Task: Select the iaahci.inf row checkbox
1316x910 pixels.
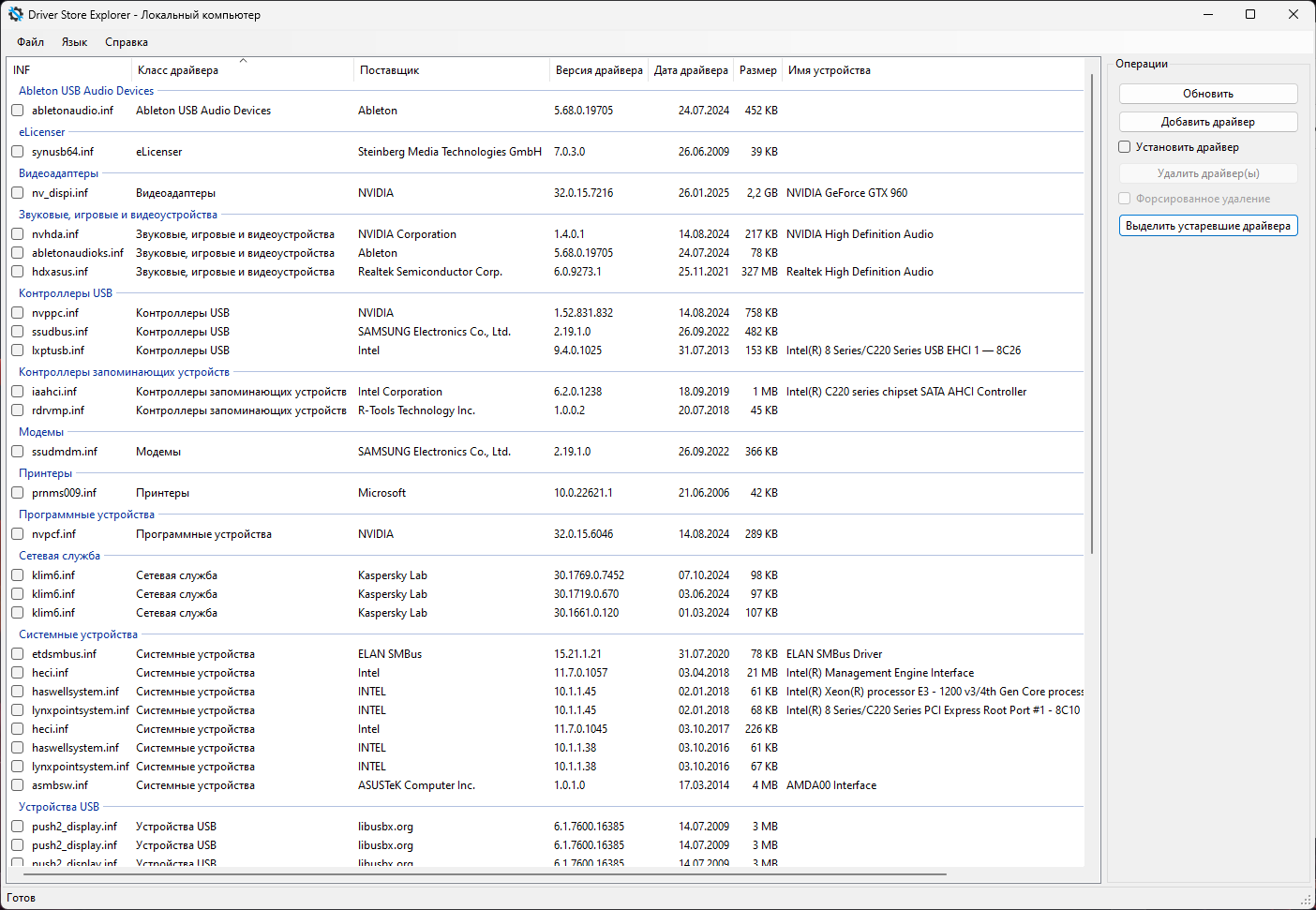Action: (17, 392)
